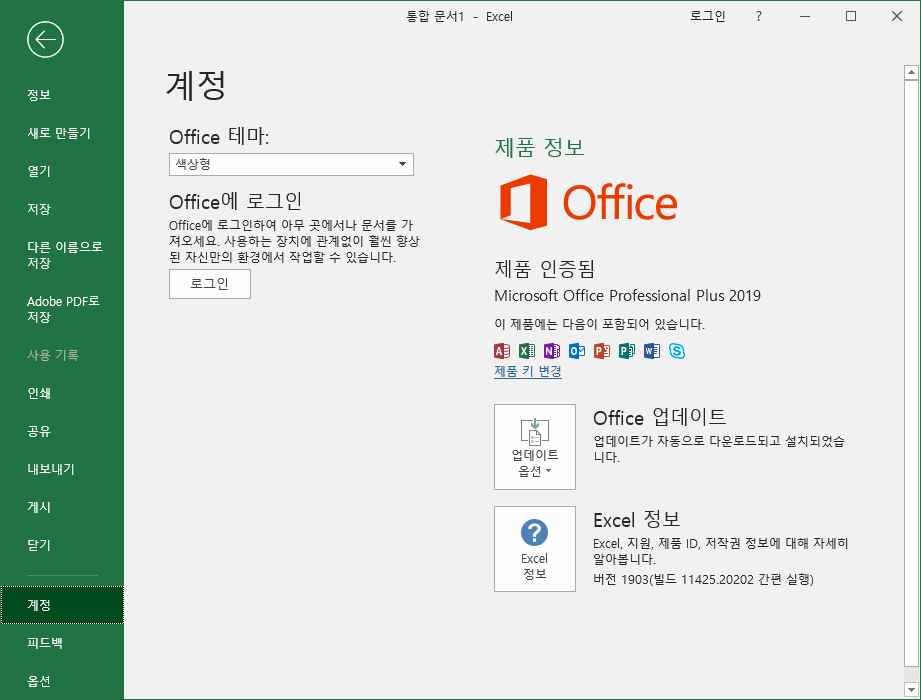Click 로그인 in the title bar

[x=707, y=16]
